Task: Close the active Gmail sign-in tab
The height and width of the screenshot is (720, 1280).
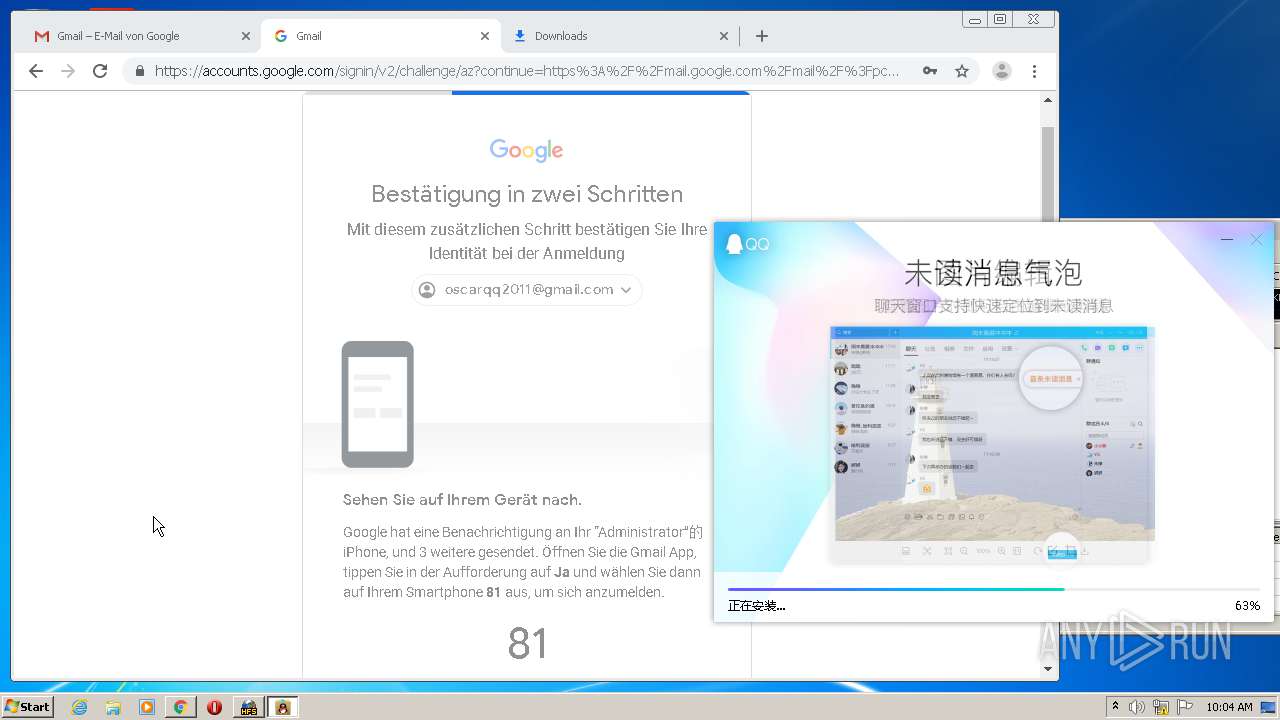Action: [485, 36]
